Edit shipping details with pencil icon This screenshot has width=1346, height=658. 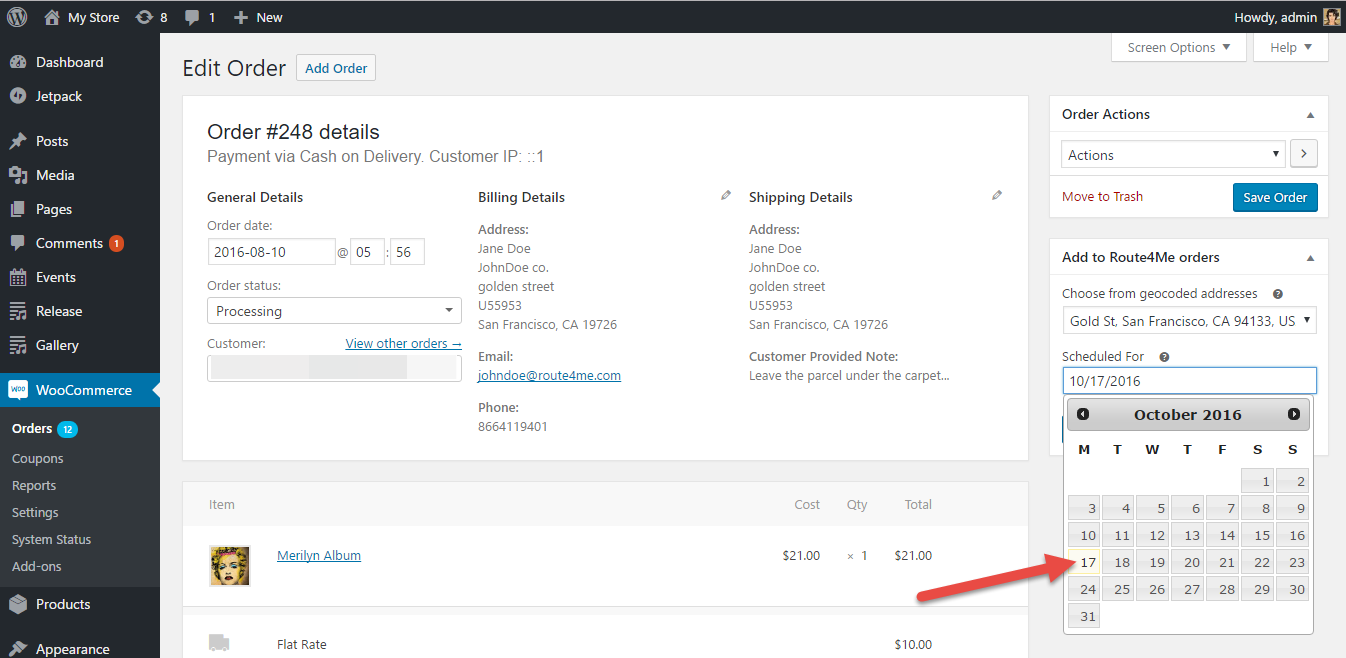(x=997, y=196)
